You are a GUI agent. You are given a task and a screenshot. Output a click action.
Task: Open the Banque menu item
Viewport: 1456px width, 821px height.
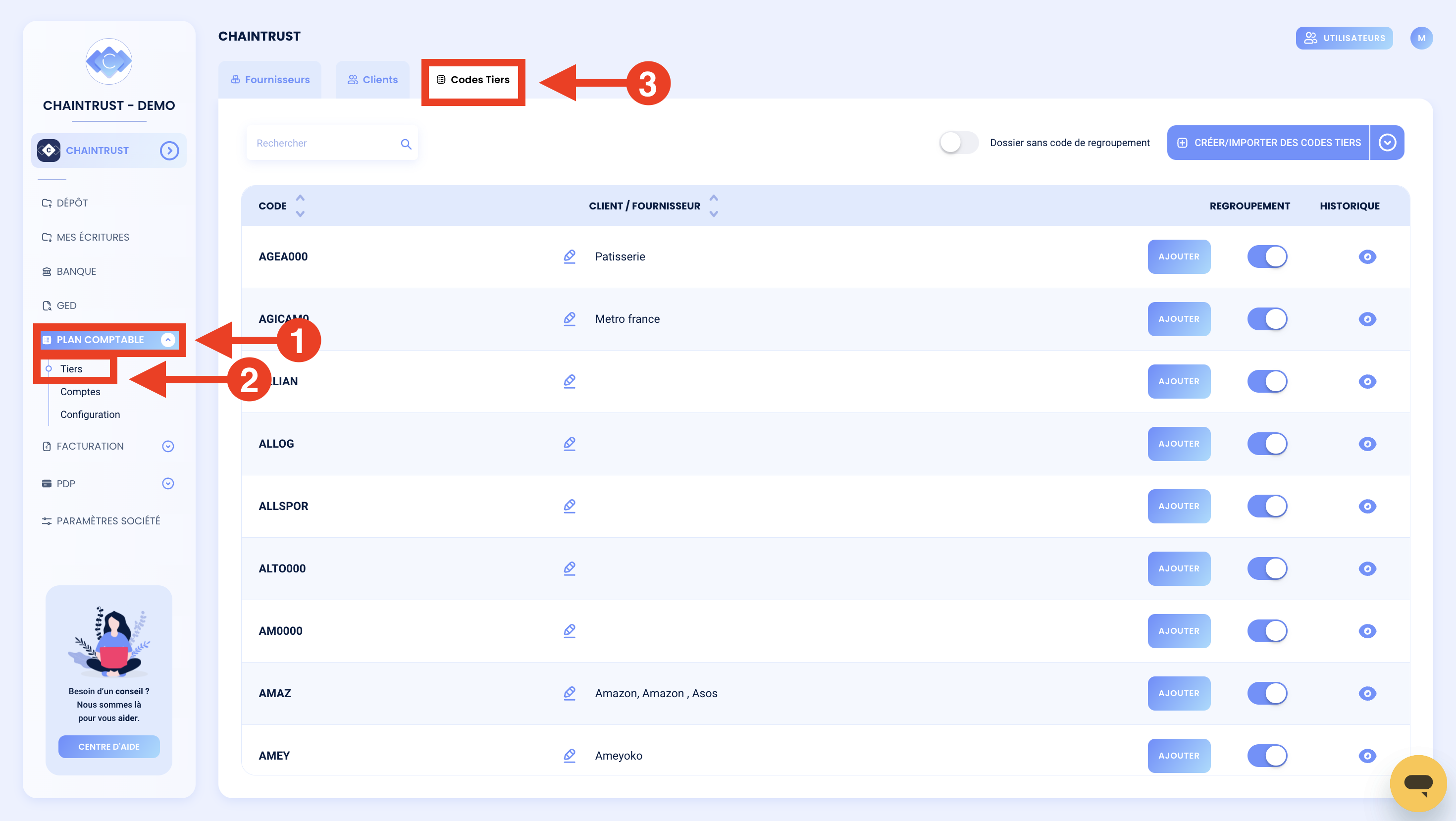pos(69,272)
